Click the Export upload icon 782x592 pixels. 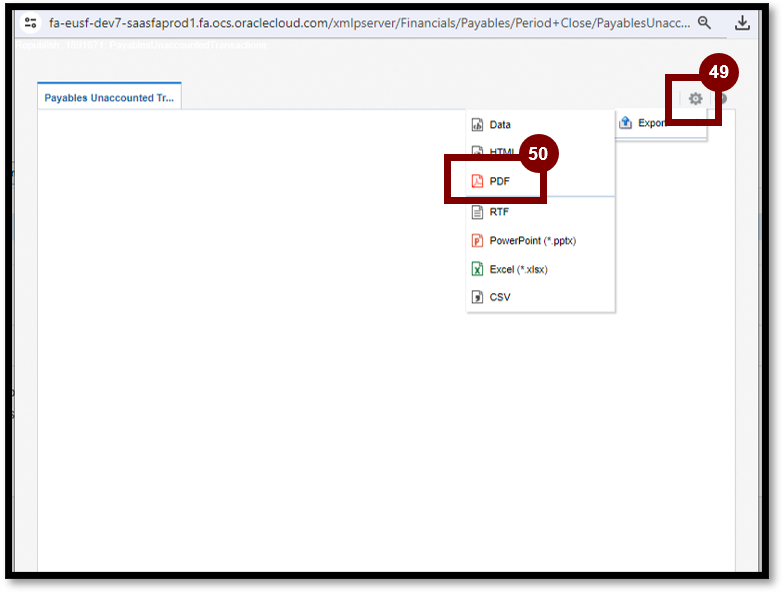(x=626, y=123)
